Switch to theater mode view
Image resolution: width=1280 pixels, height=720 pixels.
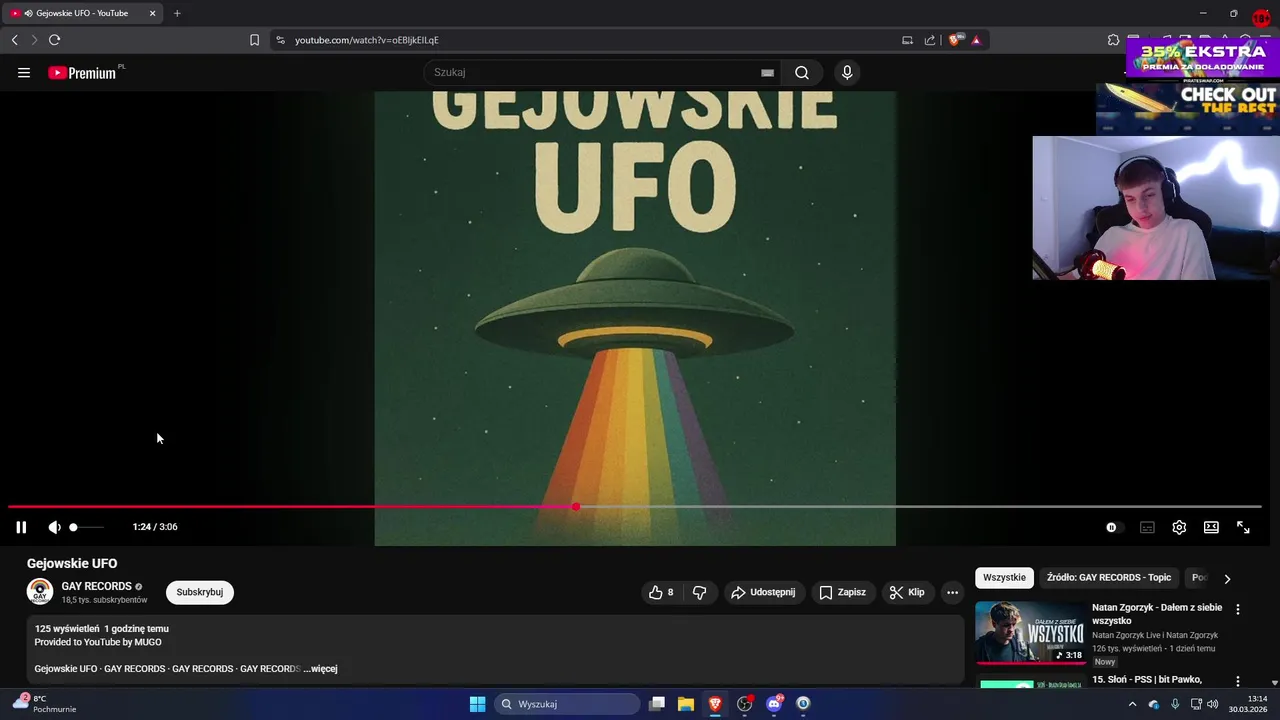1211,527
